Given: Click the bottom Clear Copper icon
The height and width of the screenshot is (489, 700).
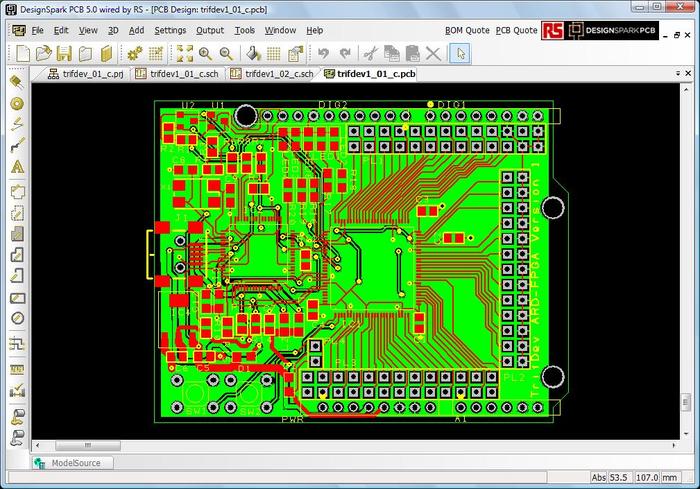Looking at the screenshot, I should click(x=17, y=437).
